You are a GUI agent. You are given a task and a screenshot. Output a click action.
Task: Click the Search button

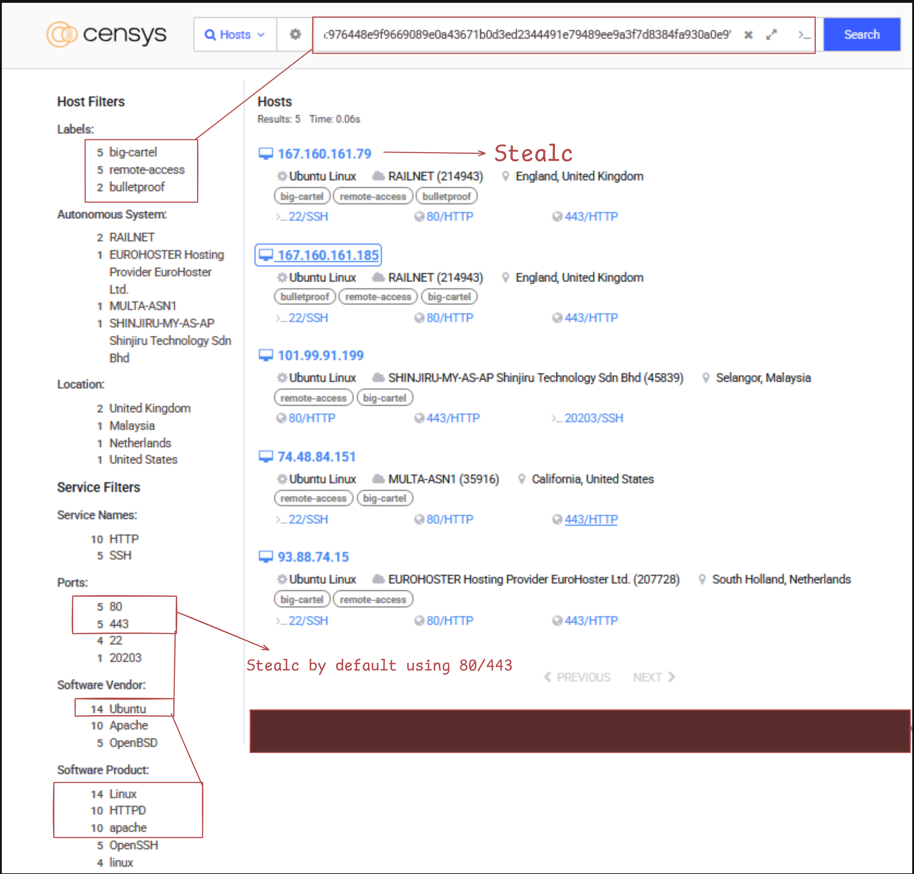pyautogui.click(x=862, y=34)
